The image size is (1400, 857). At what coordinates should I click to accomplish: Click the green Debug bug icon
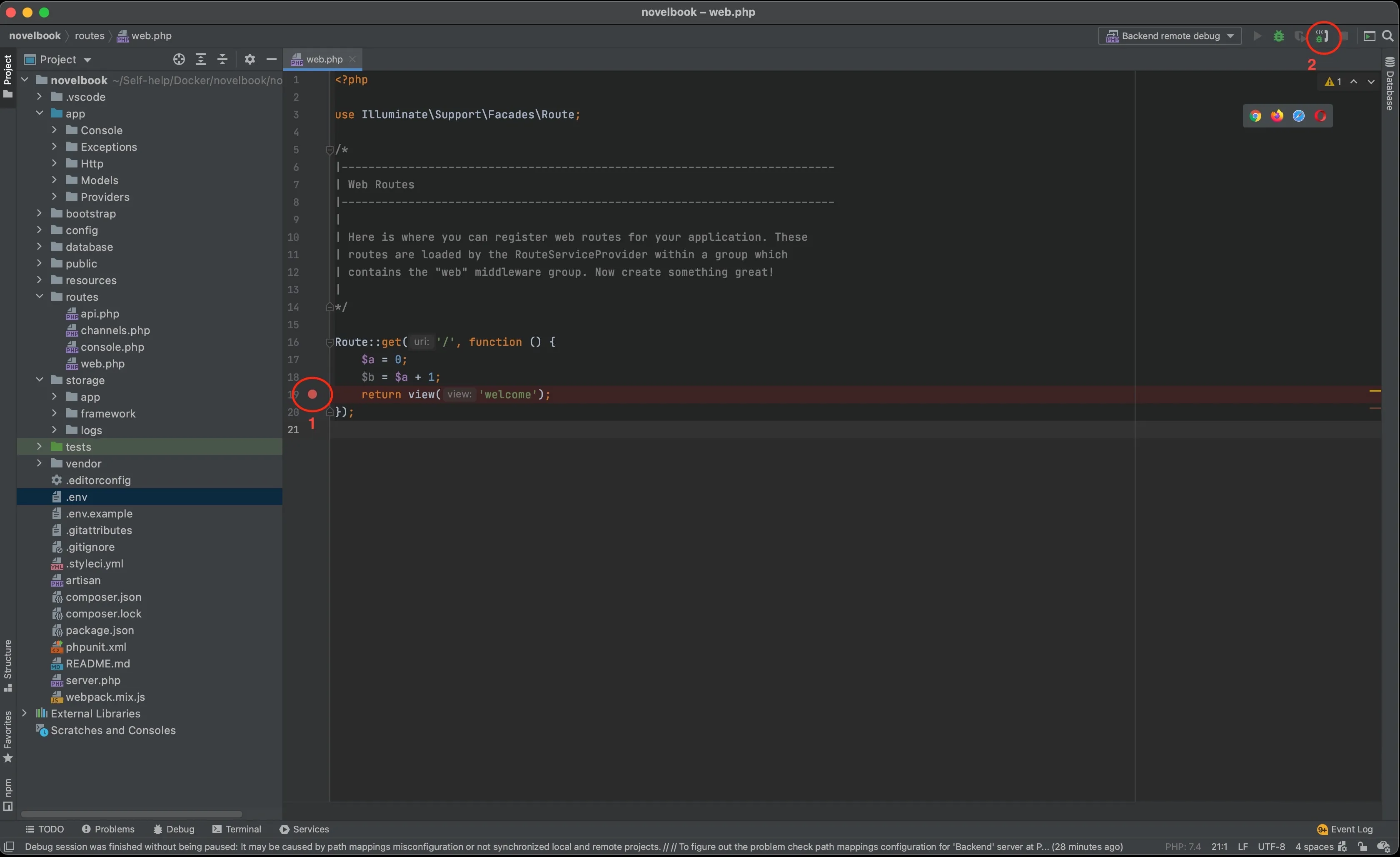tap(1278, 36)
